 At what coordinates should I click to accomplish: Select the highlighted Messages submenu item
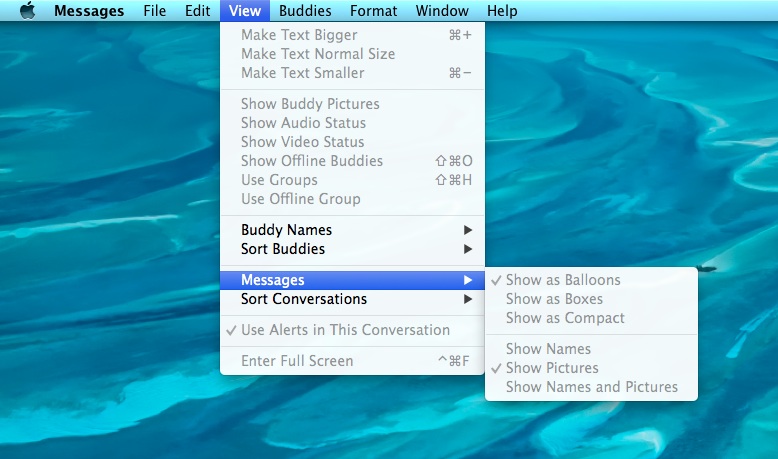(352, 280)
